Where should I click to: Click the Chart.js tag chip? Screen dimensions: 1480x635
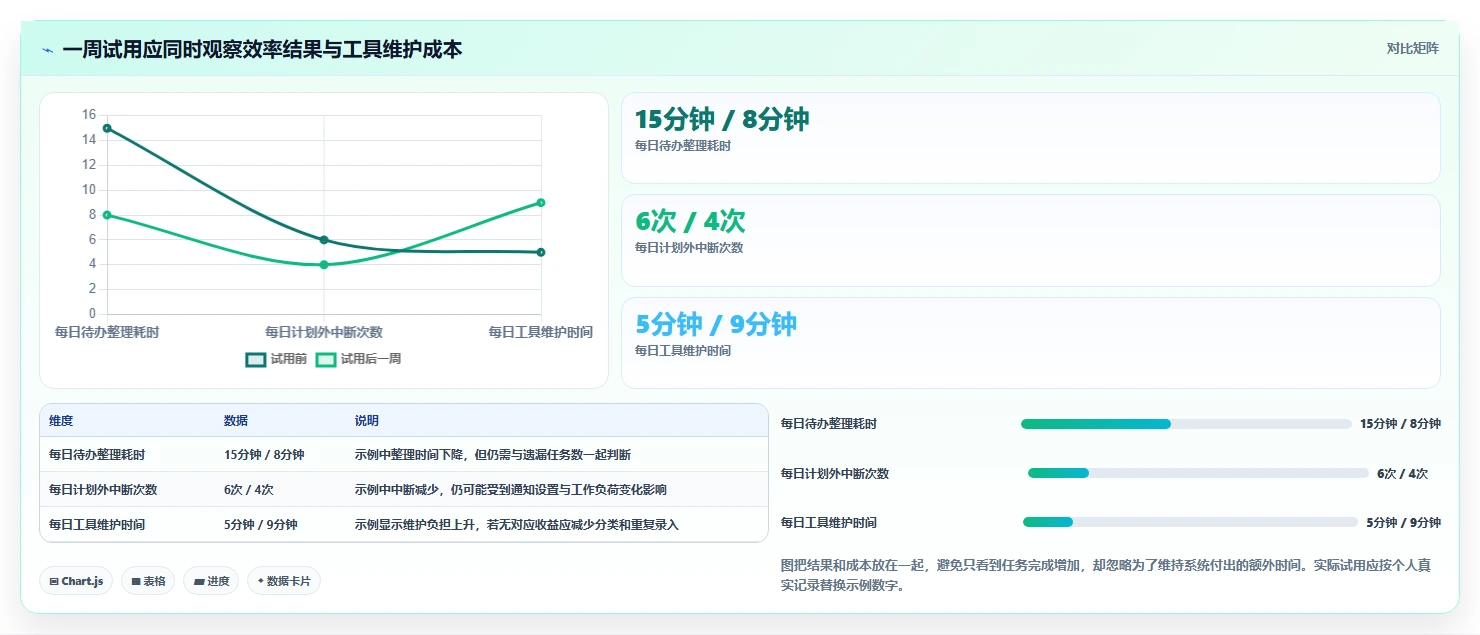pyautogui.click(x=76, y=581)
